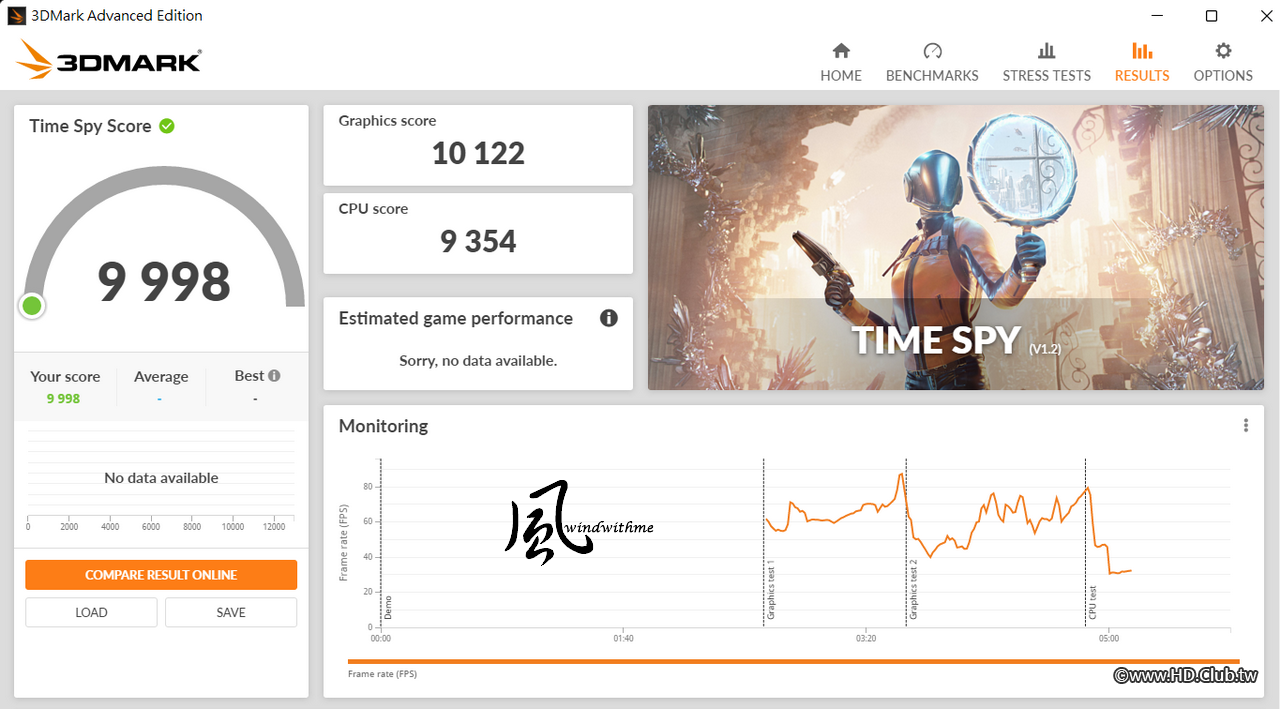Screen dimensions: 1280x709
Task: Open the Monitoring three-dot options menu
Action: [x=1246, y=425]
